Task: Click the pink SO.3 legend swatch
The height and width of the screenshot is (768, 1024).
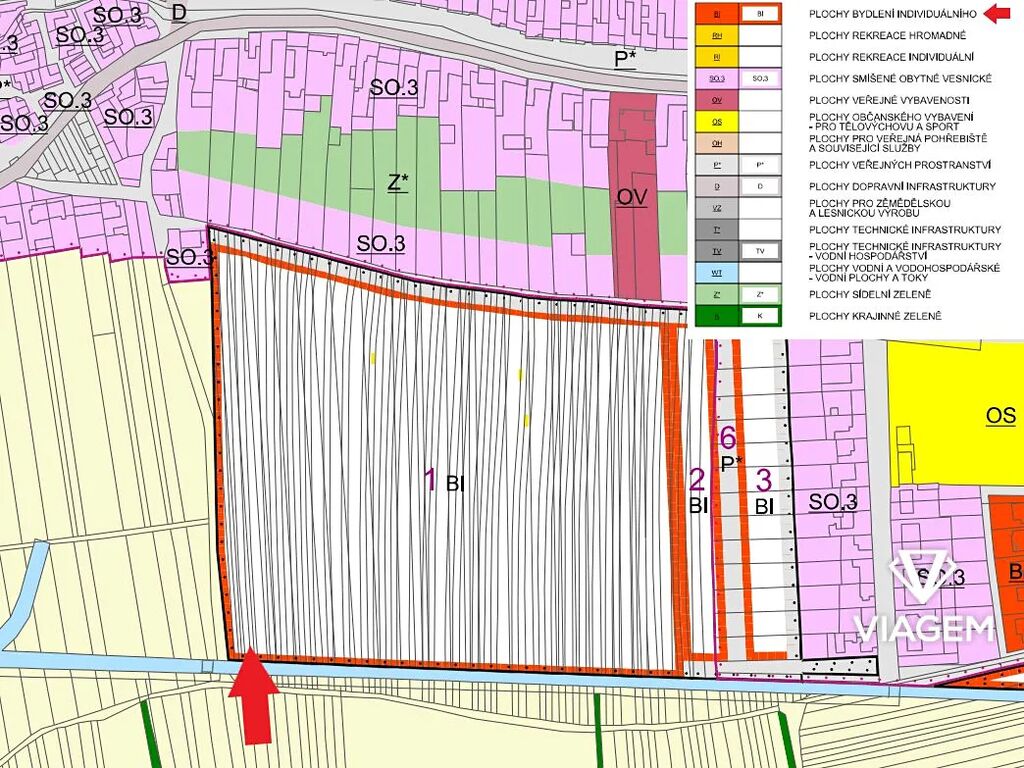Action: (717, 78)
